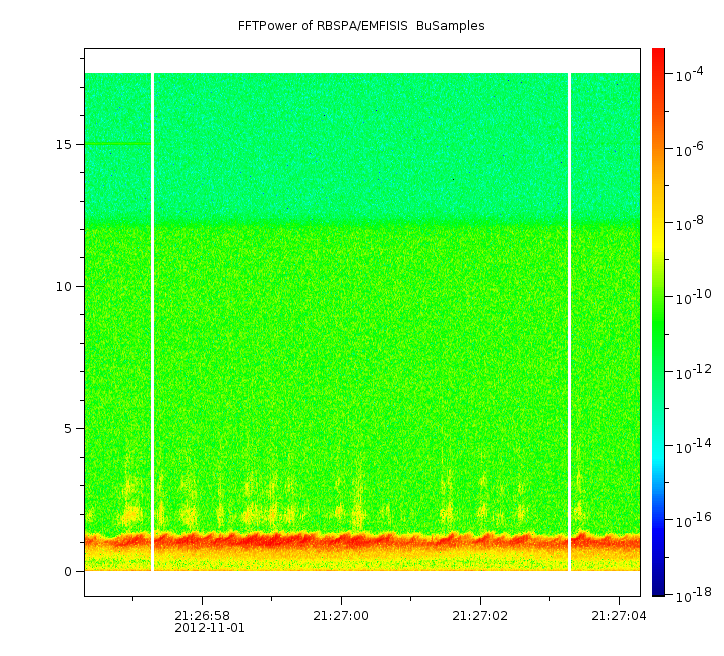Click the colorbar label 10^-10
Viewport: 724px width, 656px height.
(x=694, y=298)
